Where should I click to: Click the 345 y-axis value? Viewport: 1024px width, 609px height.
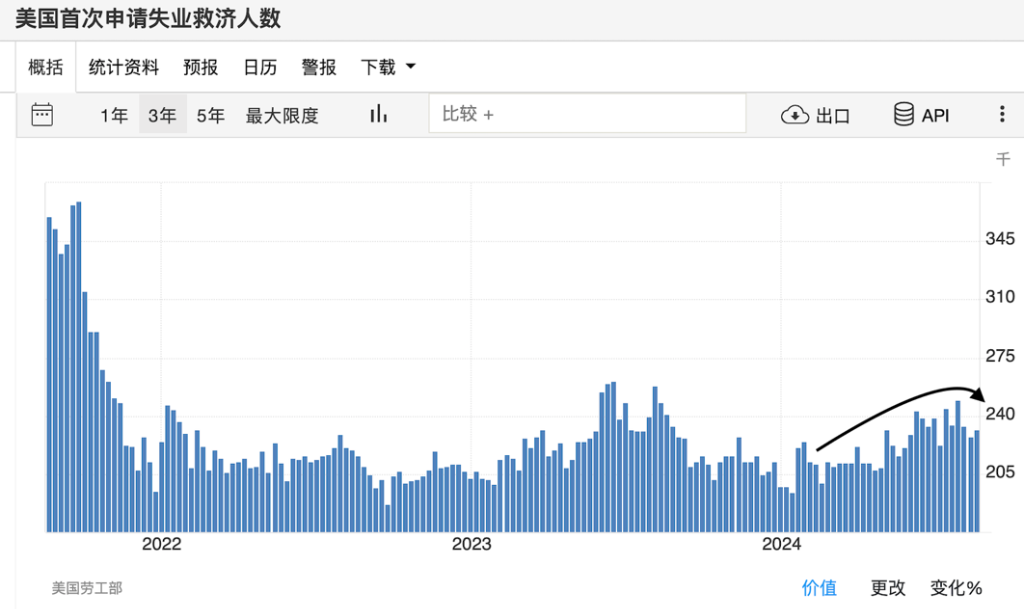(1000, 239)
